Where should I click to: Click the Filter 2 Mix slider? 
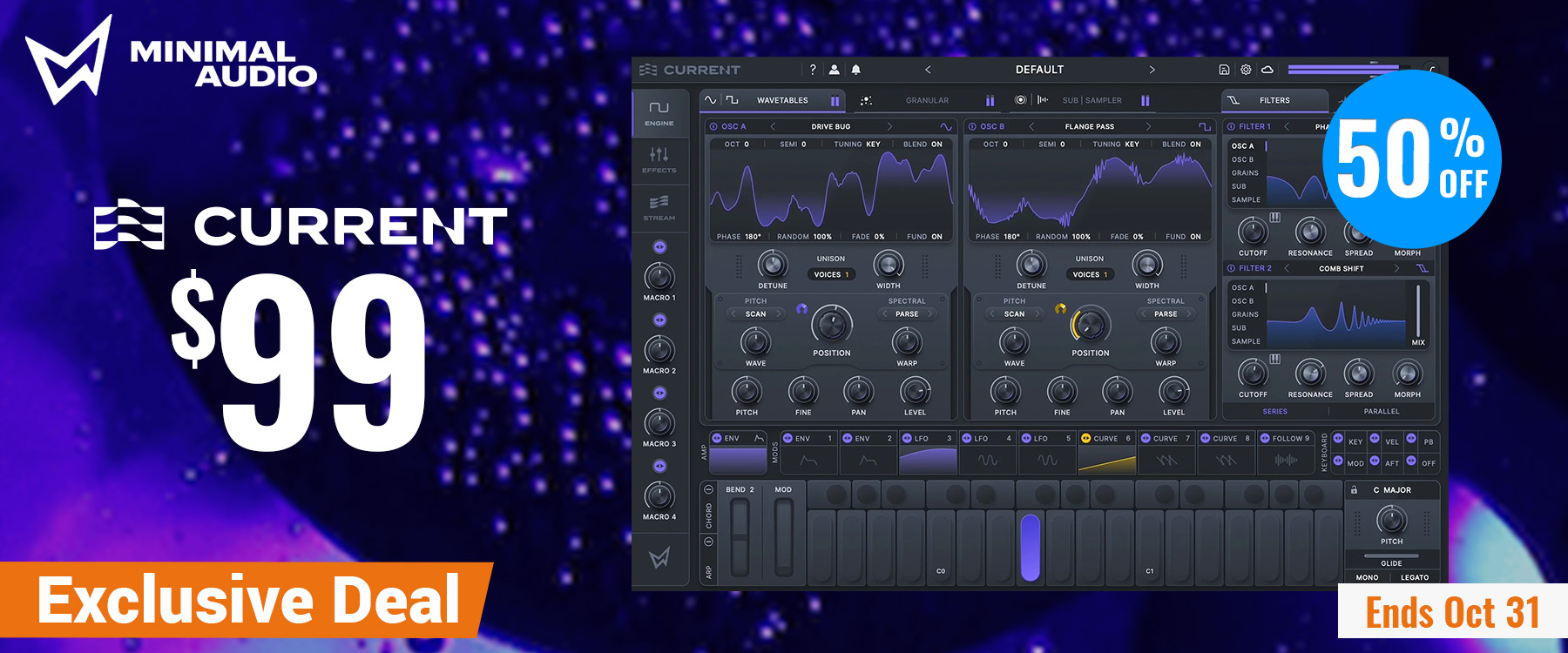click(x=1418, y=309)
